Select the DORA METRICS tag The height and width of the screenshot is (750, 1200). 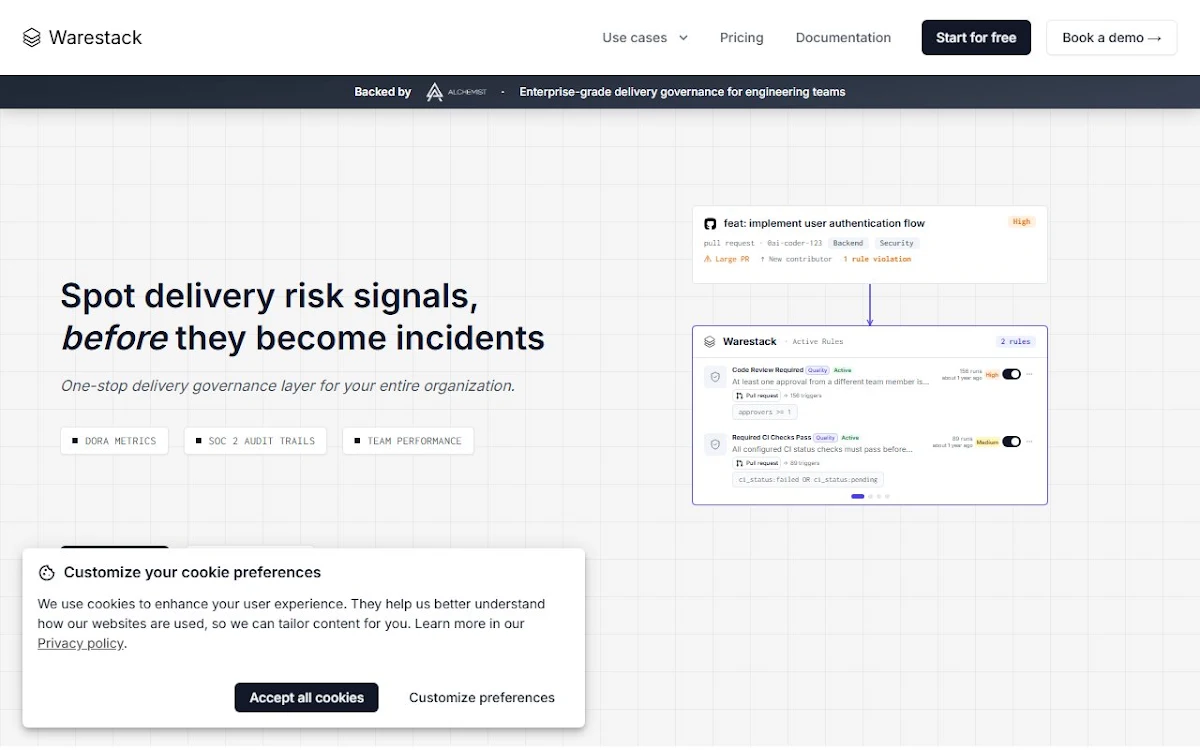click(114, 441)
